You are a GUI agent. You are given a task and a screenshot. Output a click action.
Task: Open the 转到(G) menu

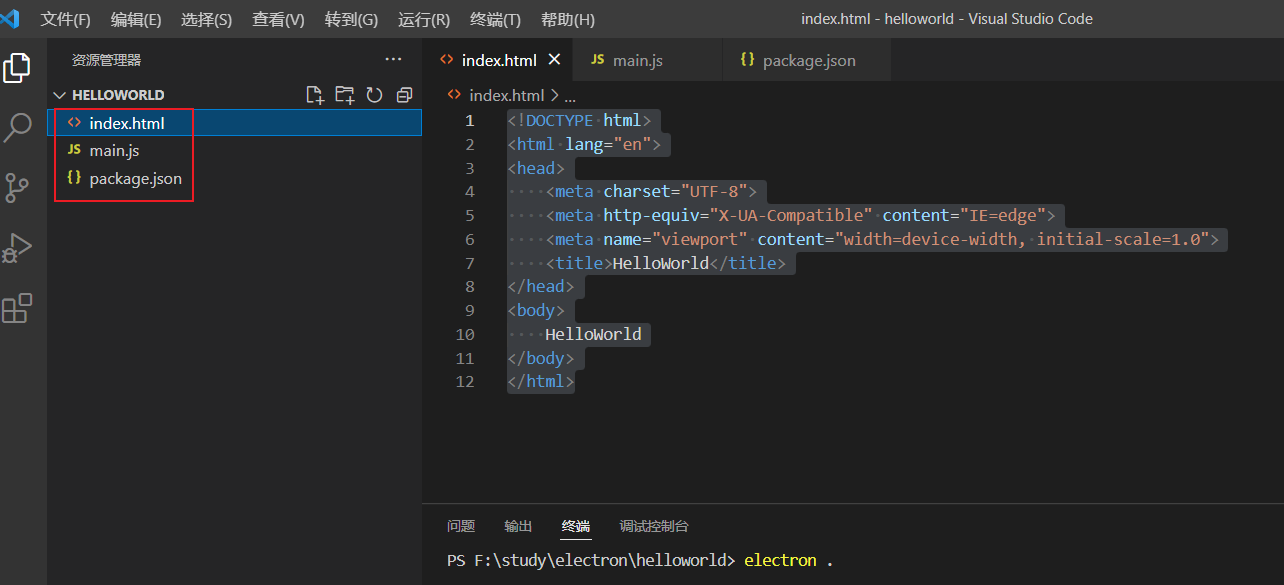[352, 19]
